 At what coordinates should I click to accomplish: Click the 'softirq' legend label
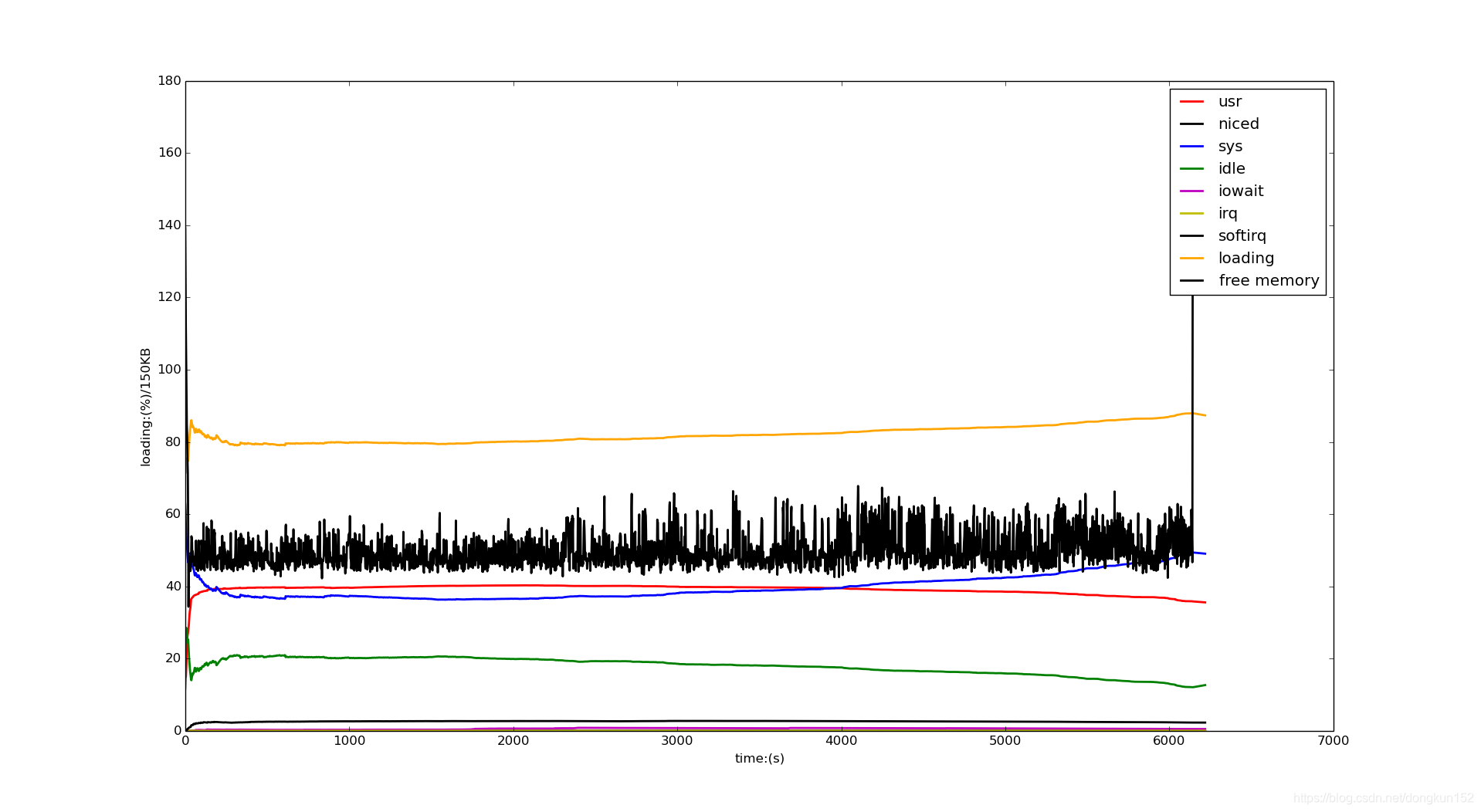pos(1242,236)
